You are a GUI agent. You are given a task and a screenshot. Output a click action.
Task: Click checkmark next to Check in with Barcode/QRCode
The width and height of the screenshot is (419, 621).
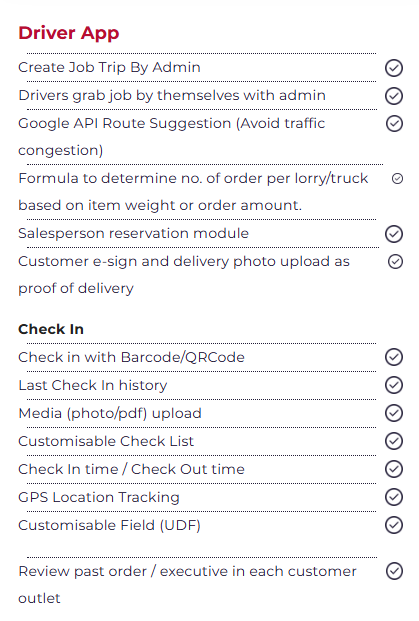[x=394, y=357]
